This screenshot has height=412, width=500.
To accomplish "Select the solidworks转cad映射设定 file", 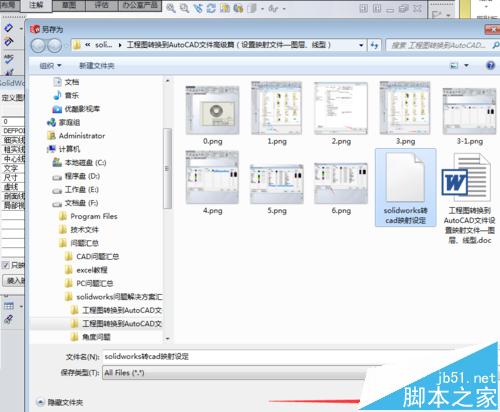I will 405,188.
